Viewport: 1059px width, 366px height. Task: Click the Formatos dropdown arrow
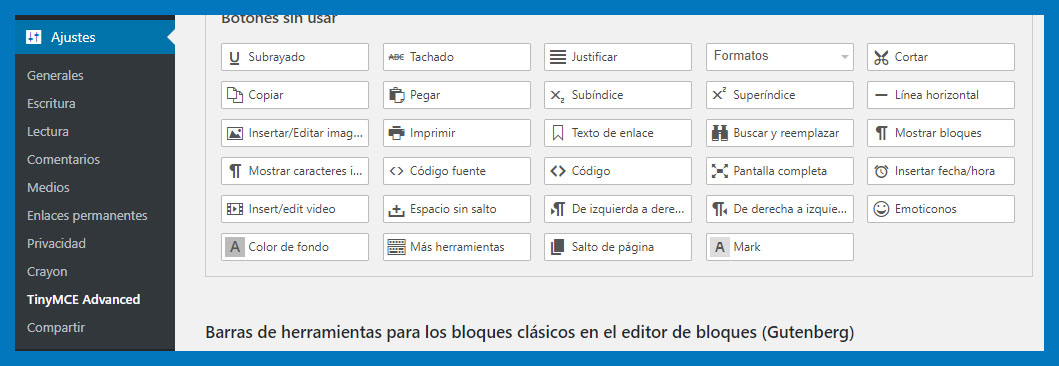[844, 57]
